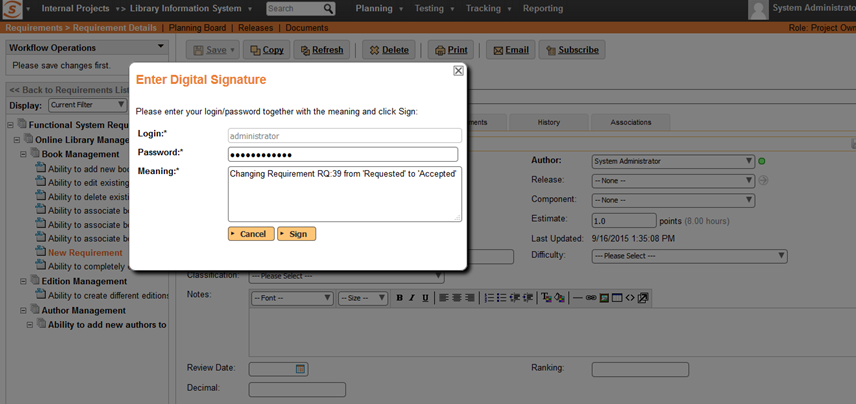Click the Password input field
This screenshot has height=404, width=856.
(x=343, y=154)
